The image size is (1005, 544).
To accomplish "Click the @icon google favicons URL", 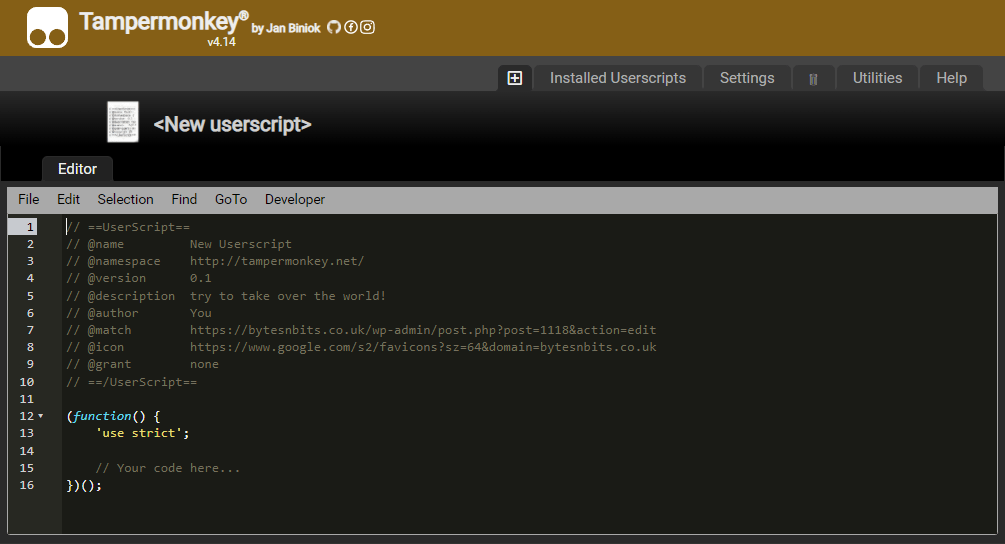I will click(423, 347).
